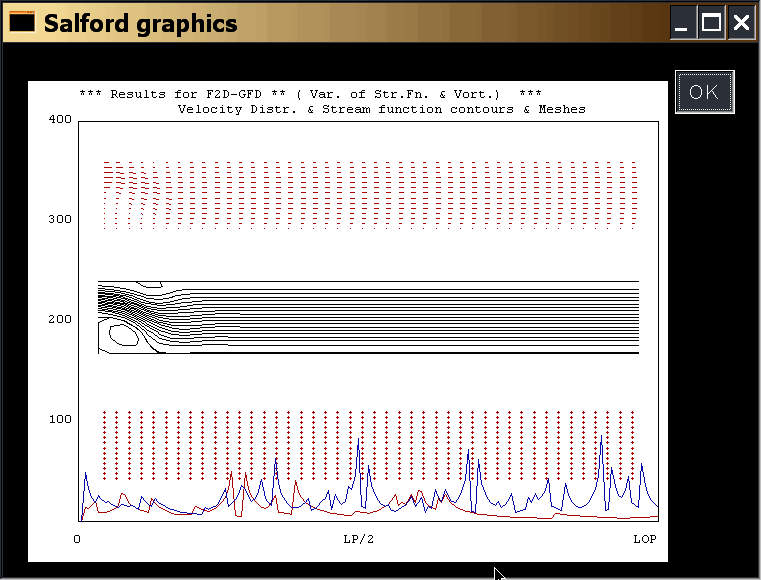Click the "Salford graphics" title bar text
The width and height of the screenshot is (761, 580).
[x=140, y=23]
